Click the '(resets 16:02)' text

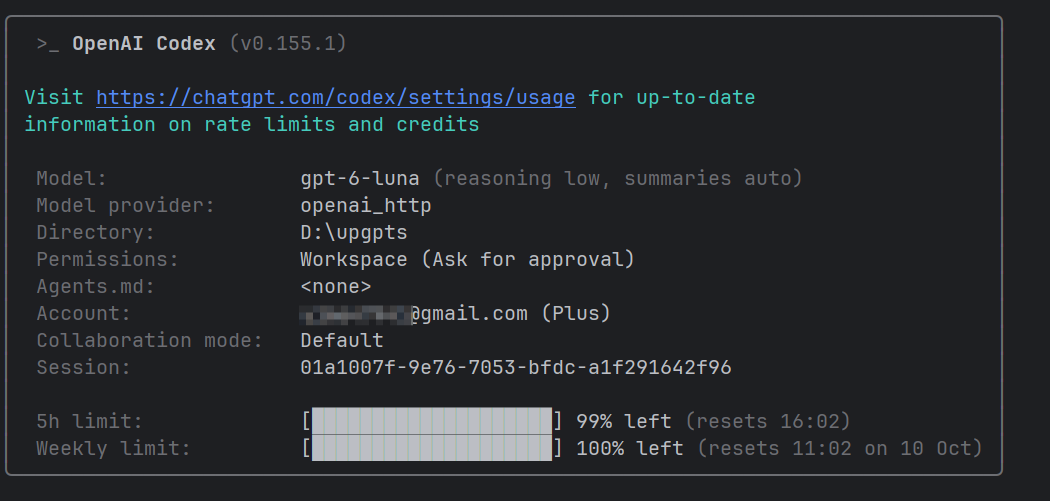[x=767, y=421]
